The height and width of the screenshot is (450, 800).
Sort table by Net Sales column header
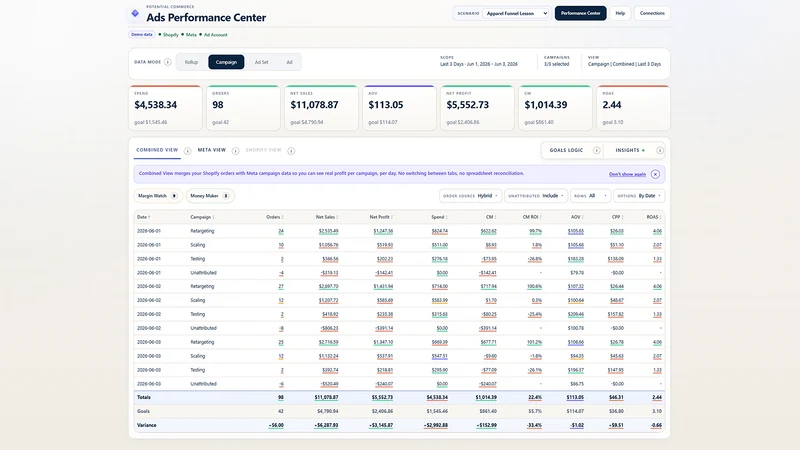point(327,217)
